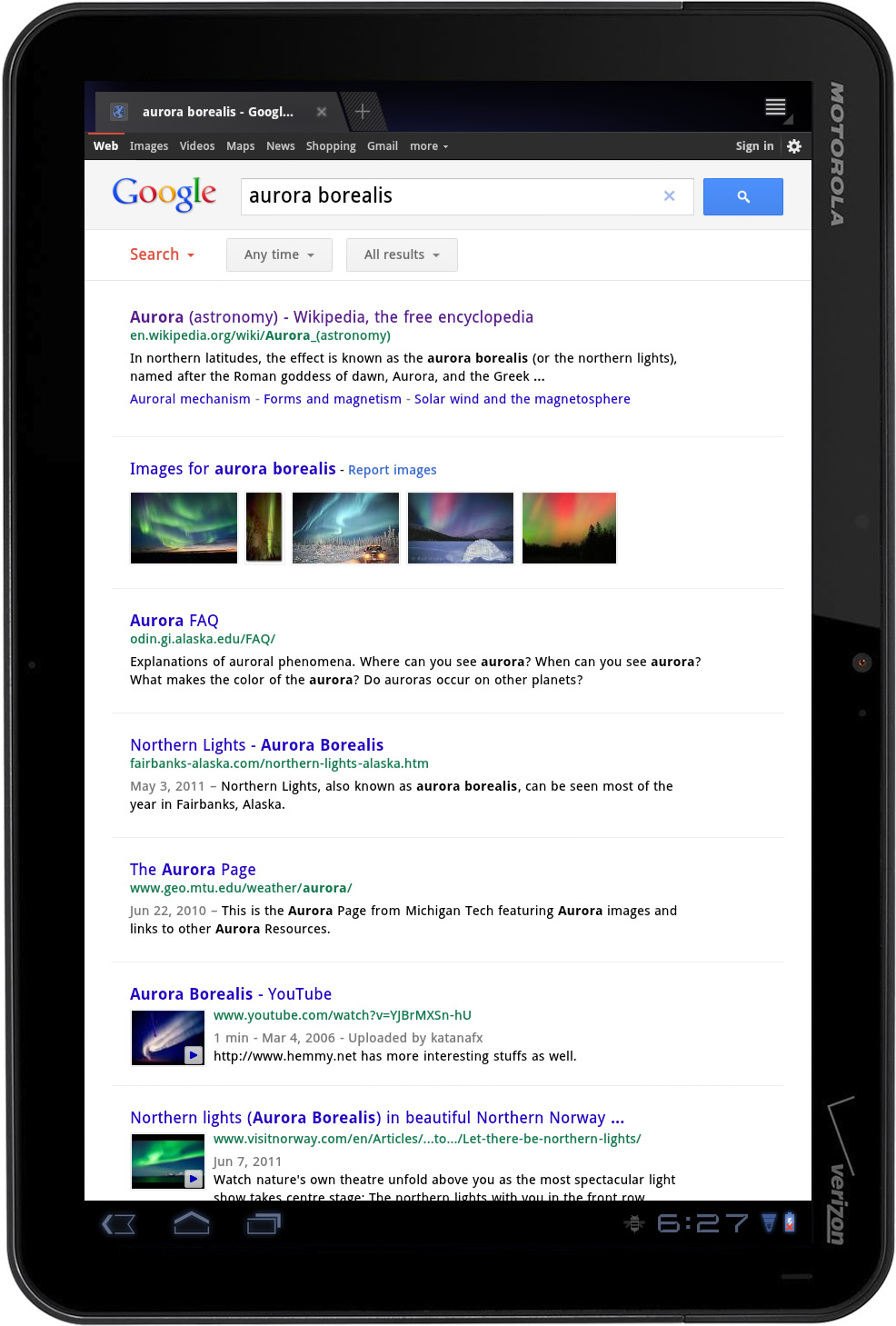Clear the search field with the X icon
This screenshot has height=1326, width=896.
pyautogui.click(x=669, y=196)
